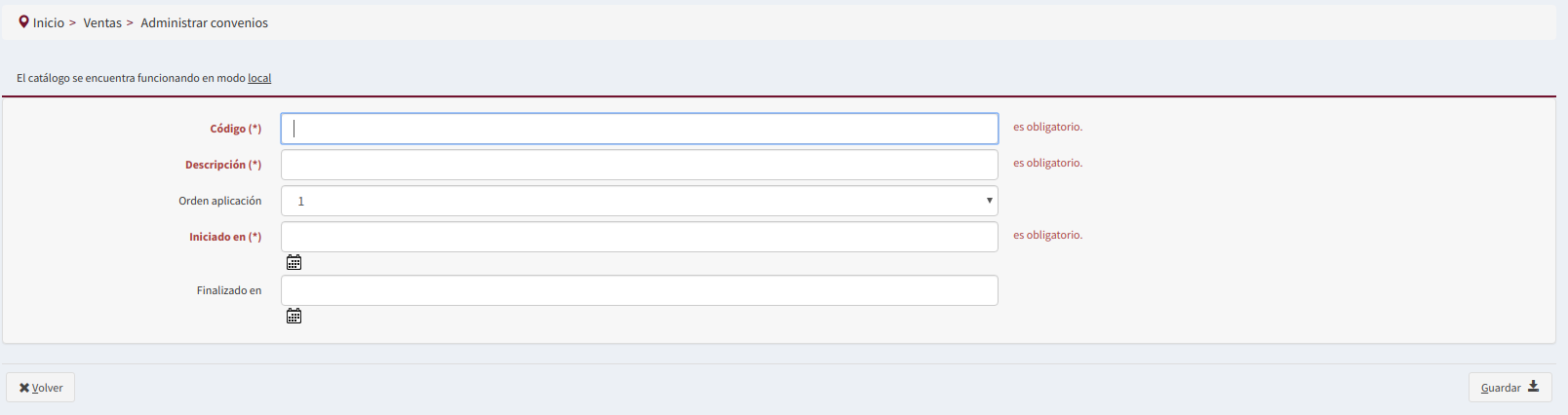Click the X icon on Volver
Viewport: 1568px width, 415px height.
click(x=24, y=388)
